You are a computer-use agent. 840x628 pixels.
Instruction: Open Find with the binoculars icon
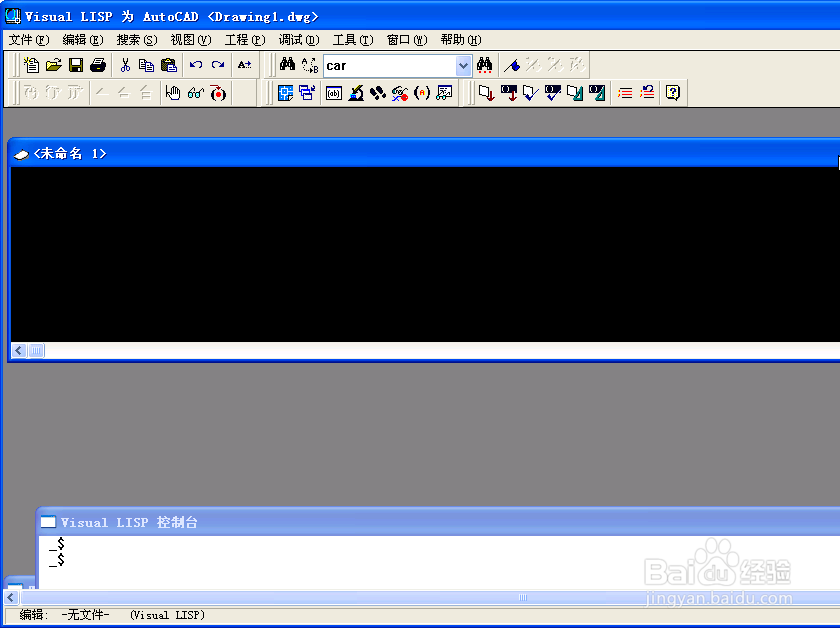pos(288,65)
